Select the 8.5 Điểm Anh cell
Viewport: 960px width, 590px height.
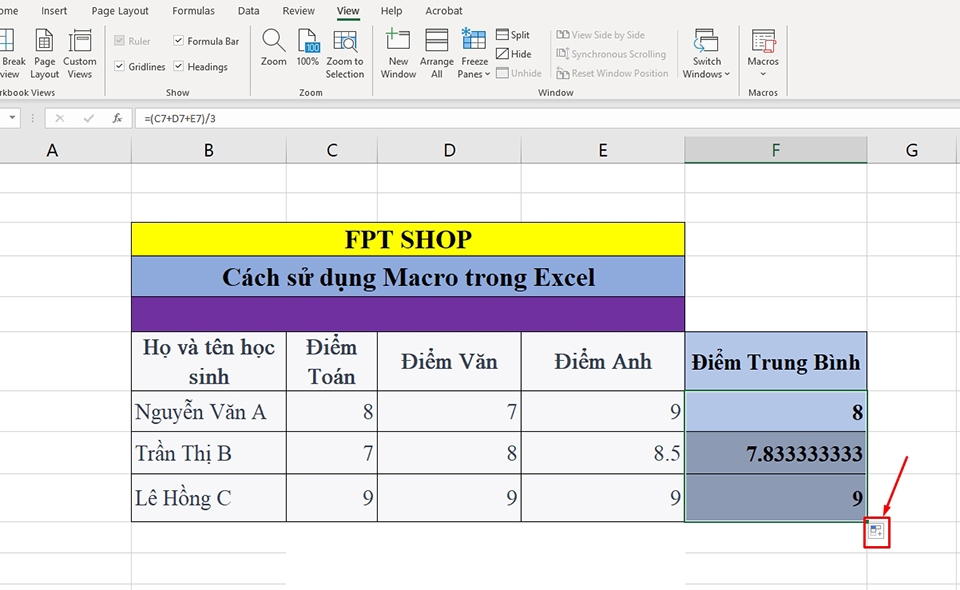[x=603, y=453]
